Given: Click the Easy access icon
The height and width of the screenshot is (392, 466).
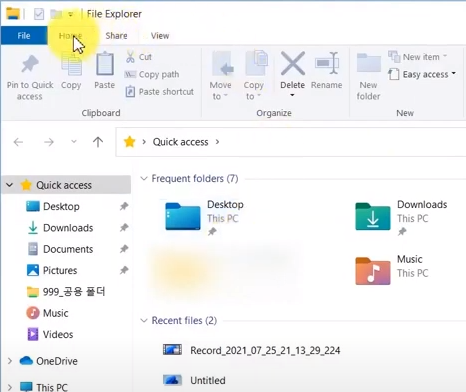Looking at the screenshot, I should click(x=394, y=74).
